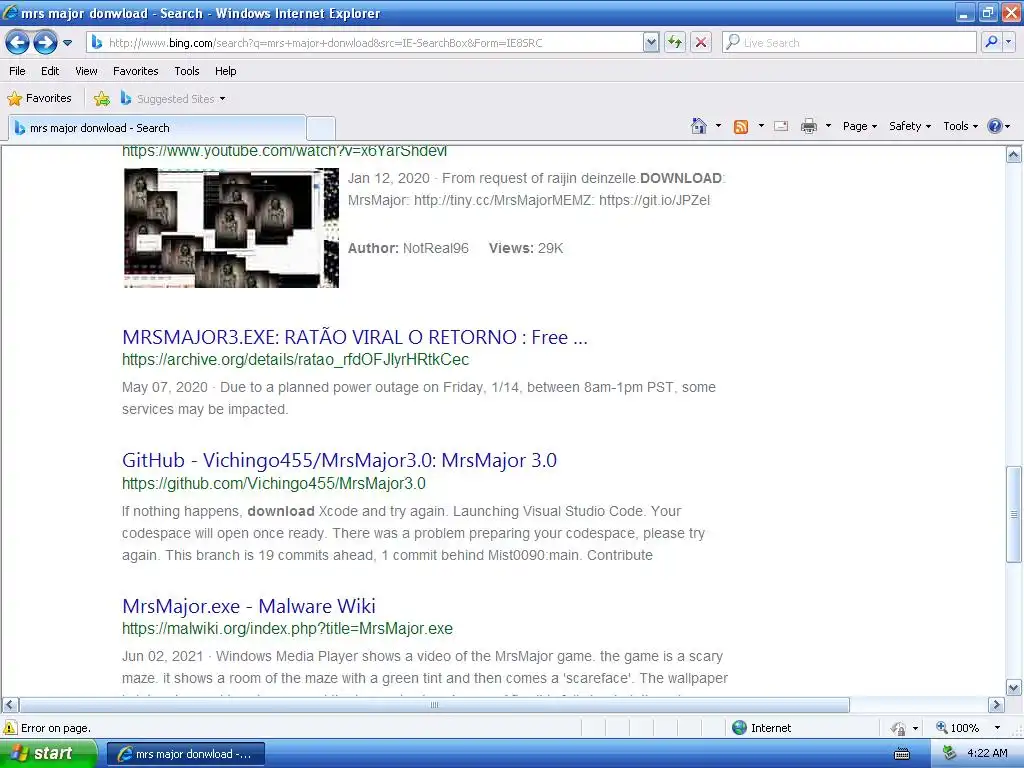Screen dimensions: 1024x768
Task: Select the mrs major donwload - Search tab
Action: (x=157, y=128)
